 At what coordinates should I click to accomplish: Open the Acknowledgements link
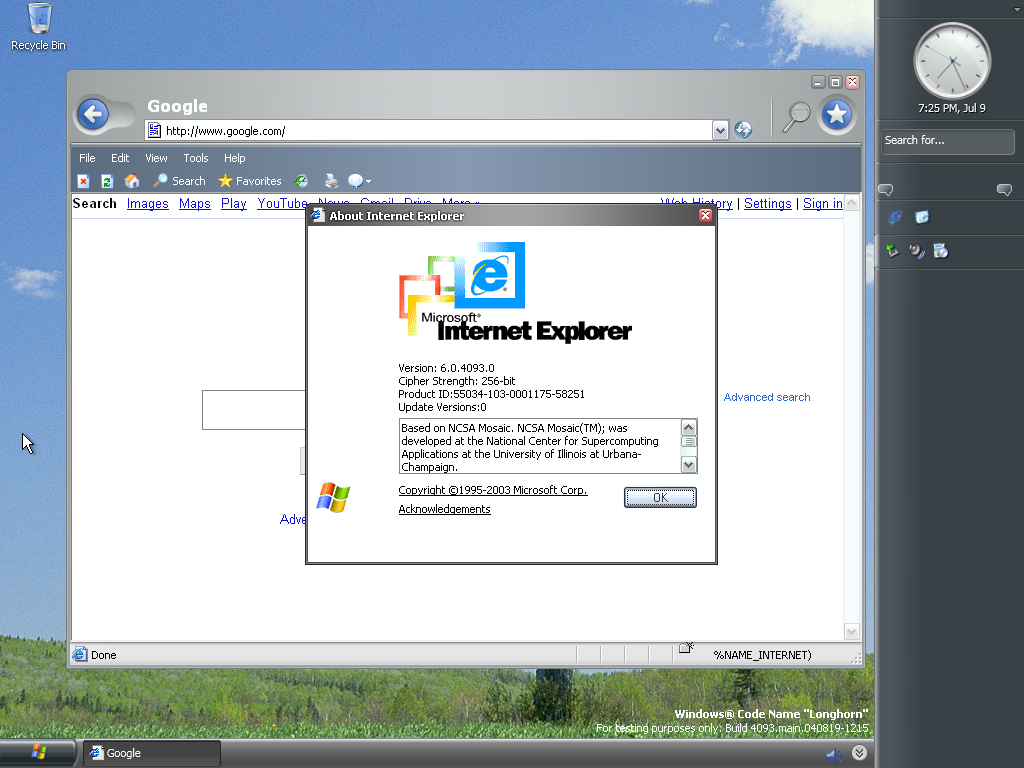coord(444,509)
